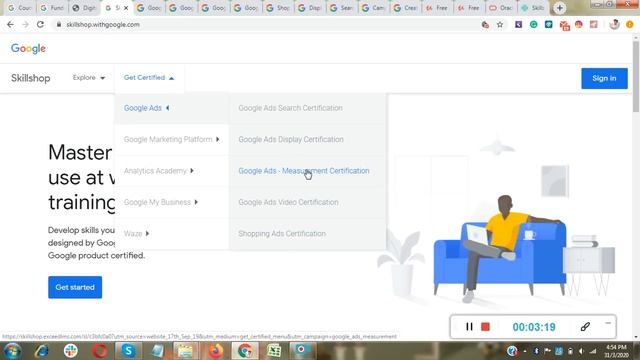Click the Skillshop home link
The height and width of the screenshot is (360, 640).
point(31,78)
